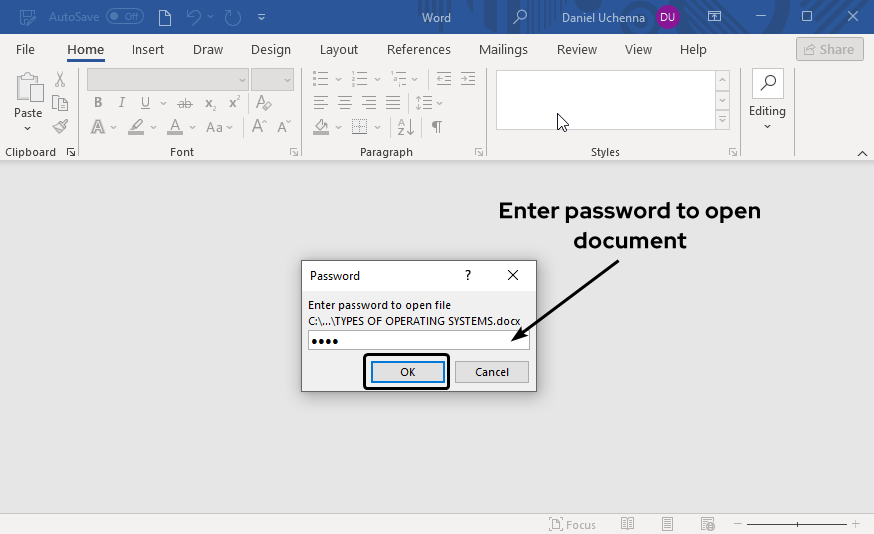
Task: Open Customize Quick Access Toolbar dropdown
Action: click(261, 17)
